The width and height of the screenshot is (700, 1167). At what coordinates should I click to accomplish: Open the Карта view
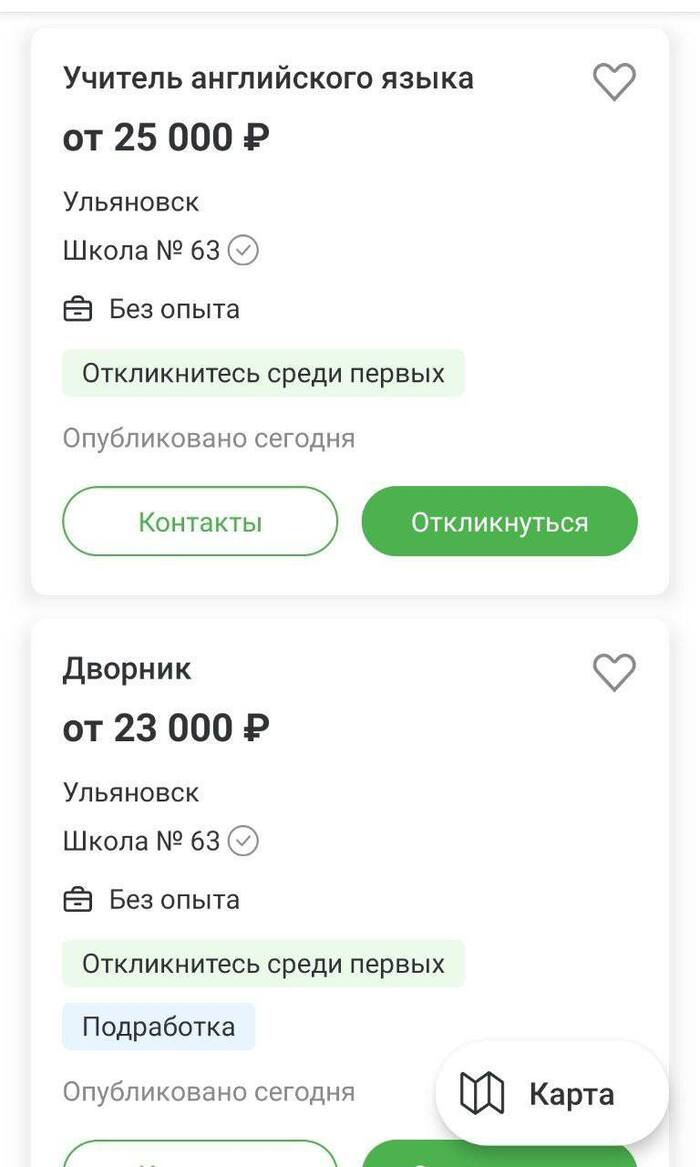point(550,1093)
